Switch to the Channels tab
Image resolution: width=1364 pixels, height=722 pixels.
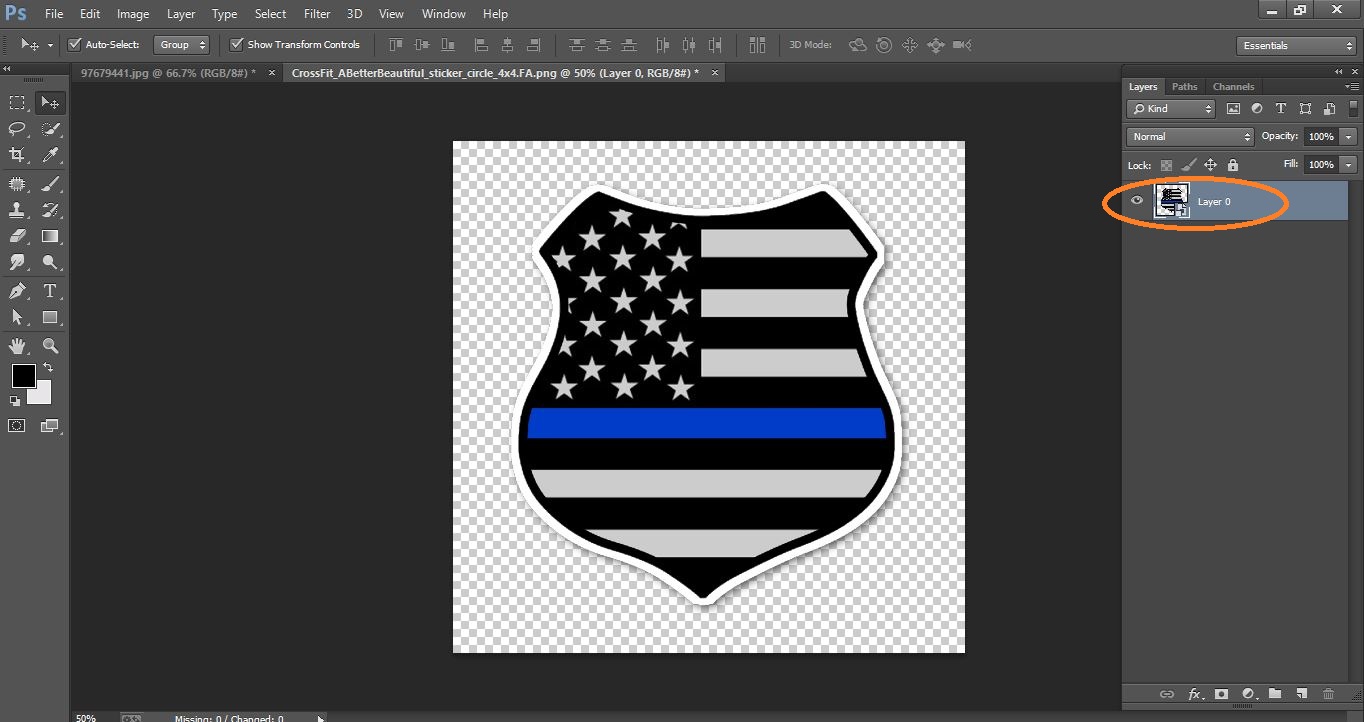click(x=1233, y=87)
